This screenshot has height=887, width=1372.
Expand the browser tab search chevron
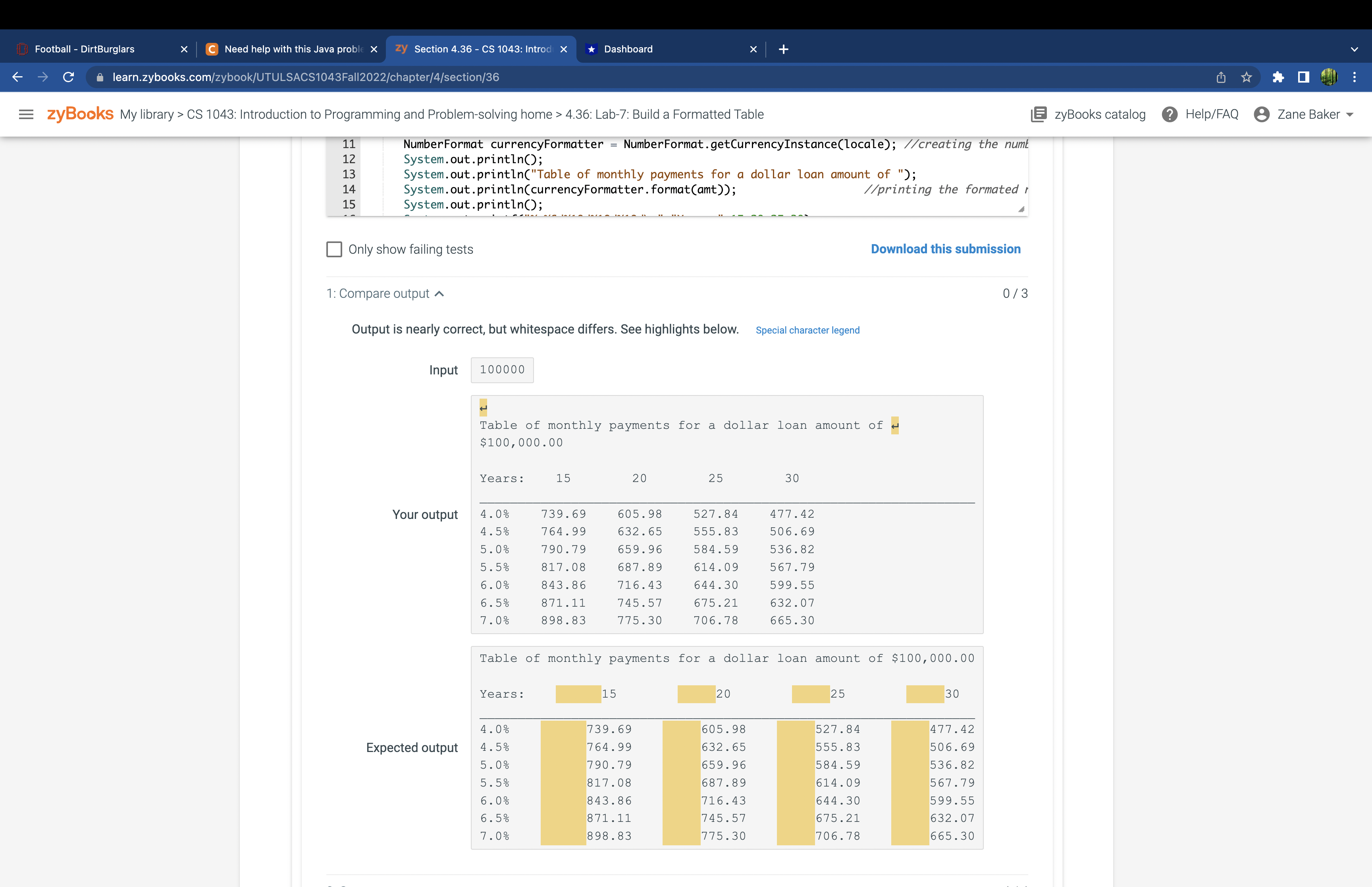coord(1354,50)
